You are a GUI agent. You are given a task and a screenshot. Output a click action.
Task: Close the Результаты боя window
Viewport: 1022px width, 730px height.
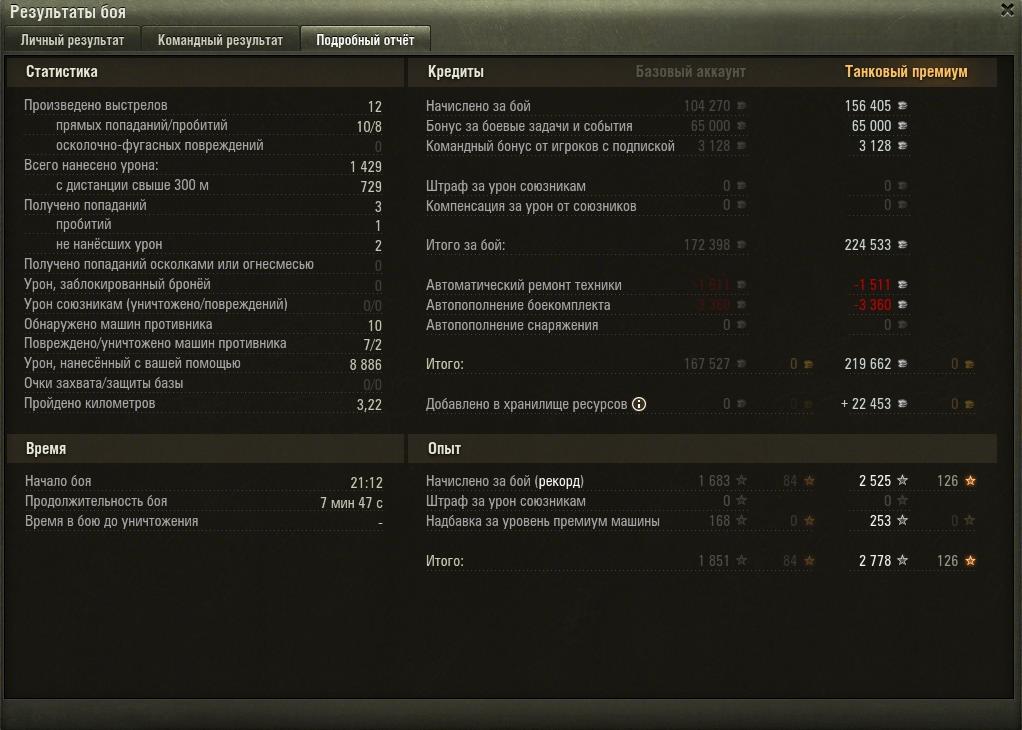[1008, 10]
